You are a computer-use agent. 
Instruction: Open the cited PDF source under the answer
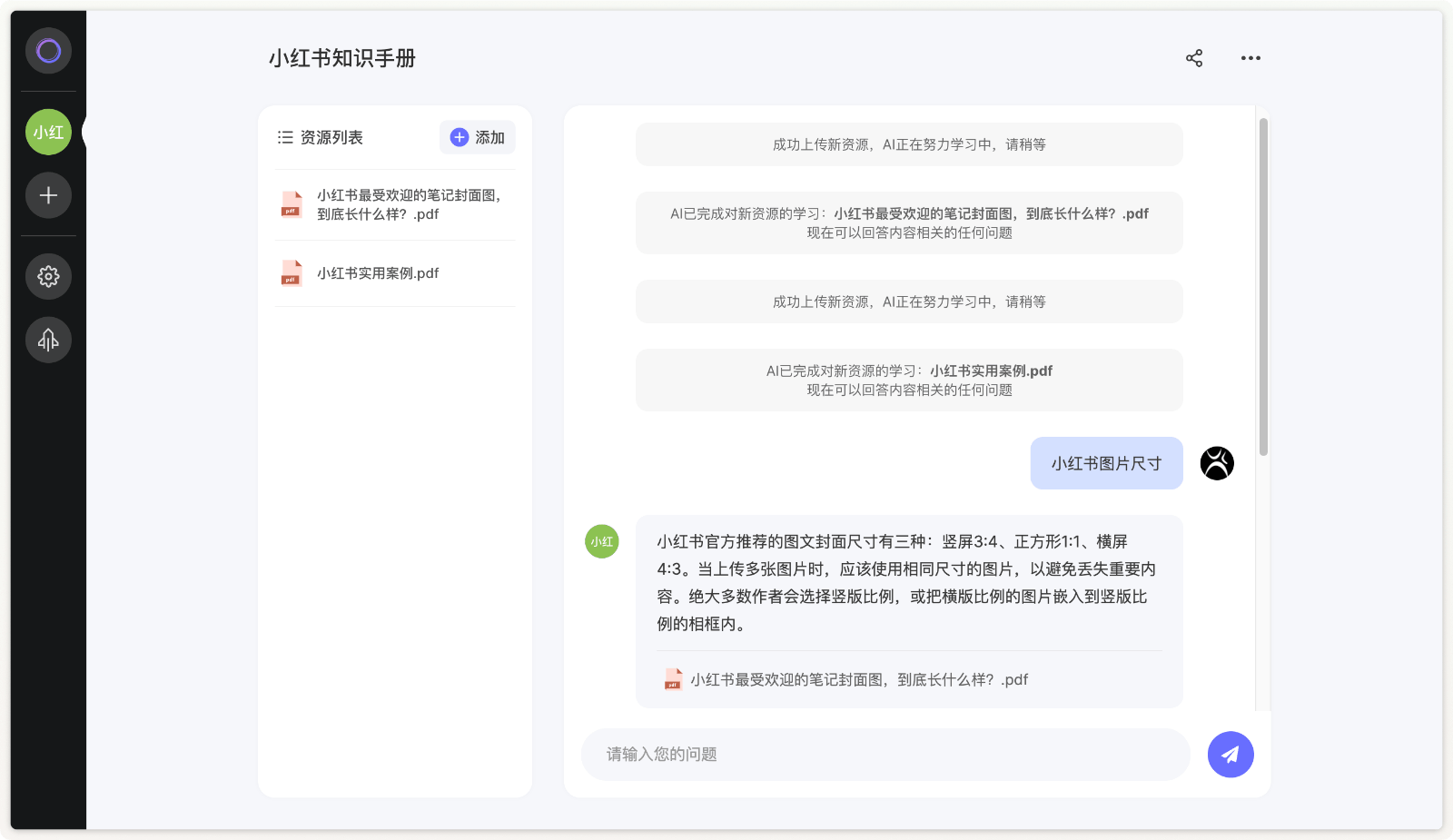point(858,679)
